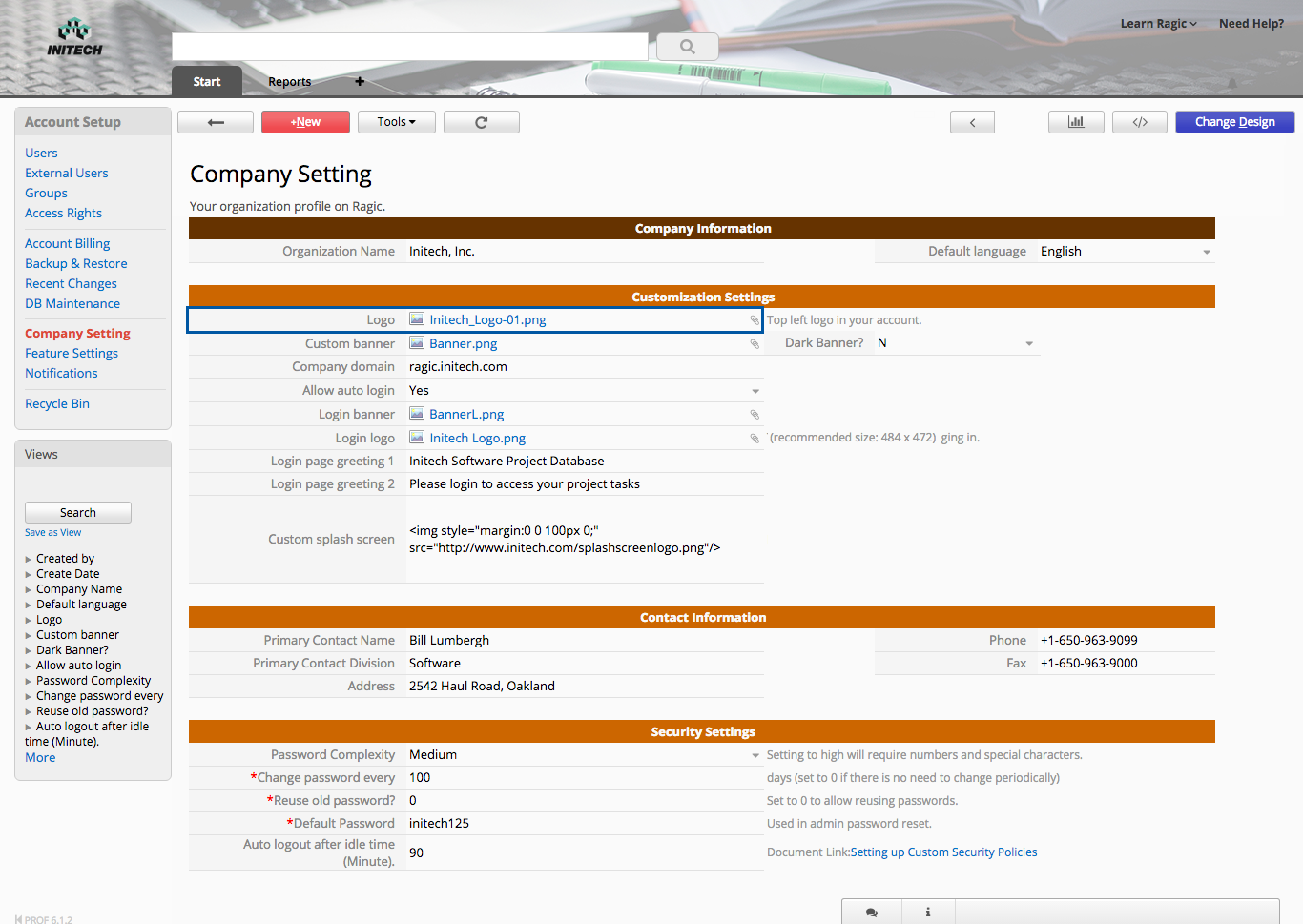Open Feature Settings in sidebar
Image resolution: width=1303 pixels, height=924 pixels.
pos(72,353)
